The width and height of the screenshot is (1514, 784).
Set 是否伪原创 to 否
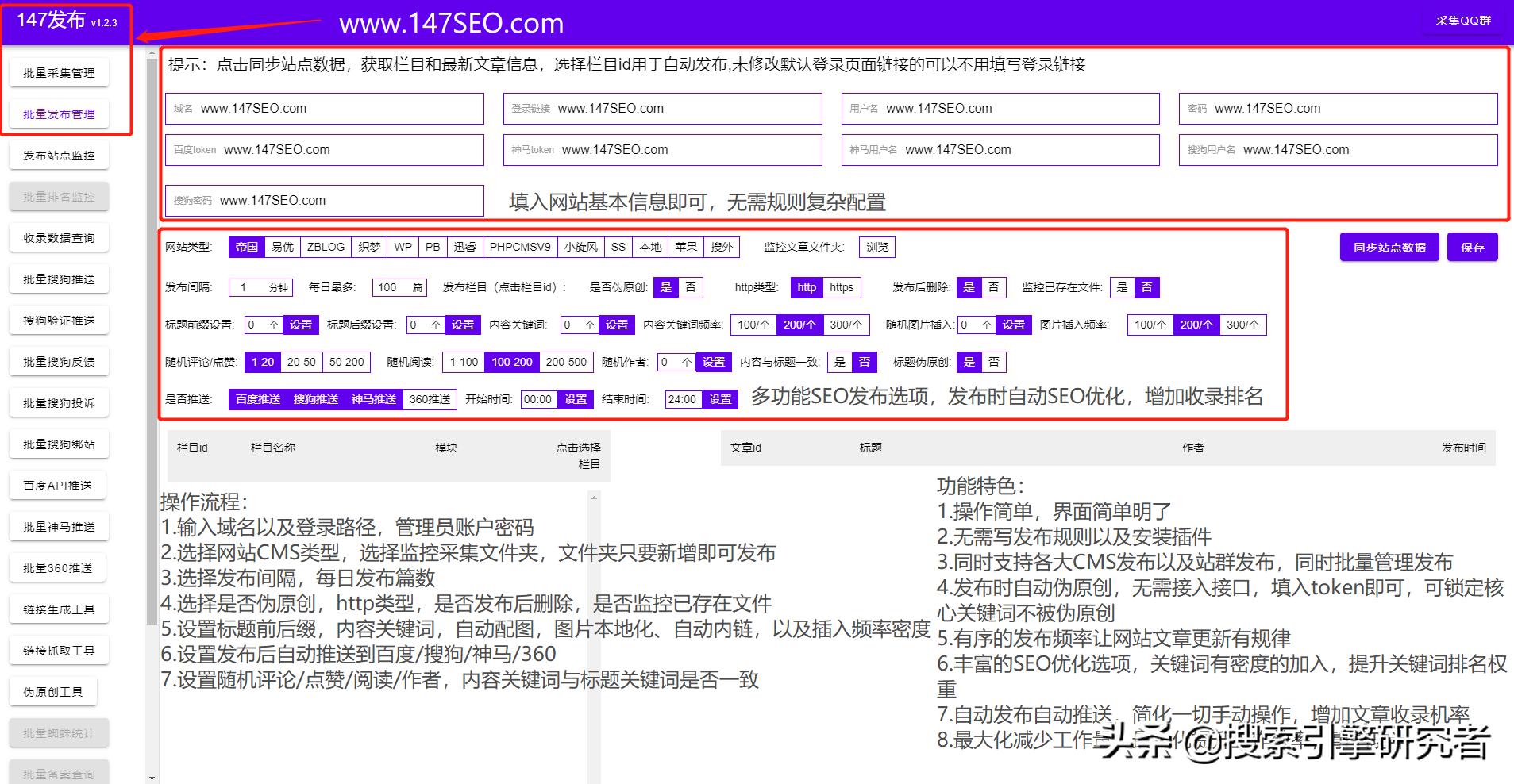pyautogui.click(x=691, y=287)
